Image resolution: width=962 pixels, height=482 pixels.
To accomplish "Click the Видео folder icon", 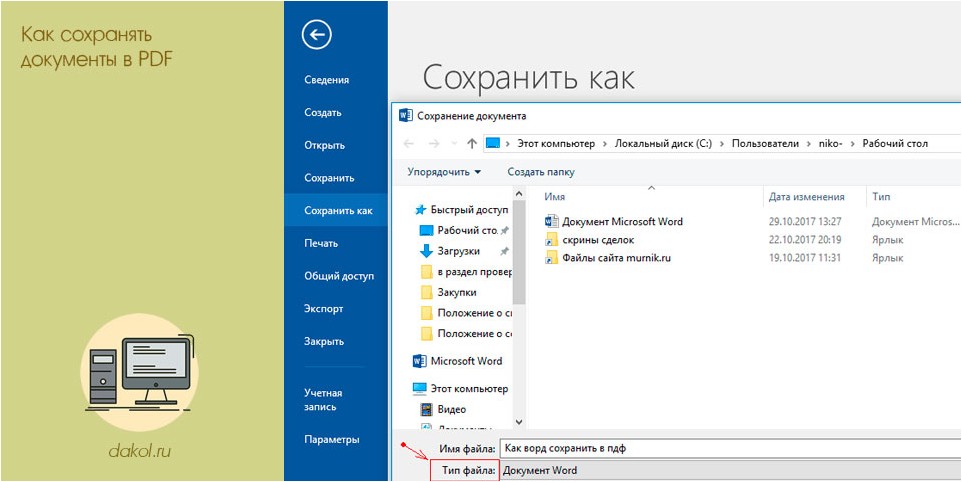I will 426,409.
